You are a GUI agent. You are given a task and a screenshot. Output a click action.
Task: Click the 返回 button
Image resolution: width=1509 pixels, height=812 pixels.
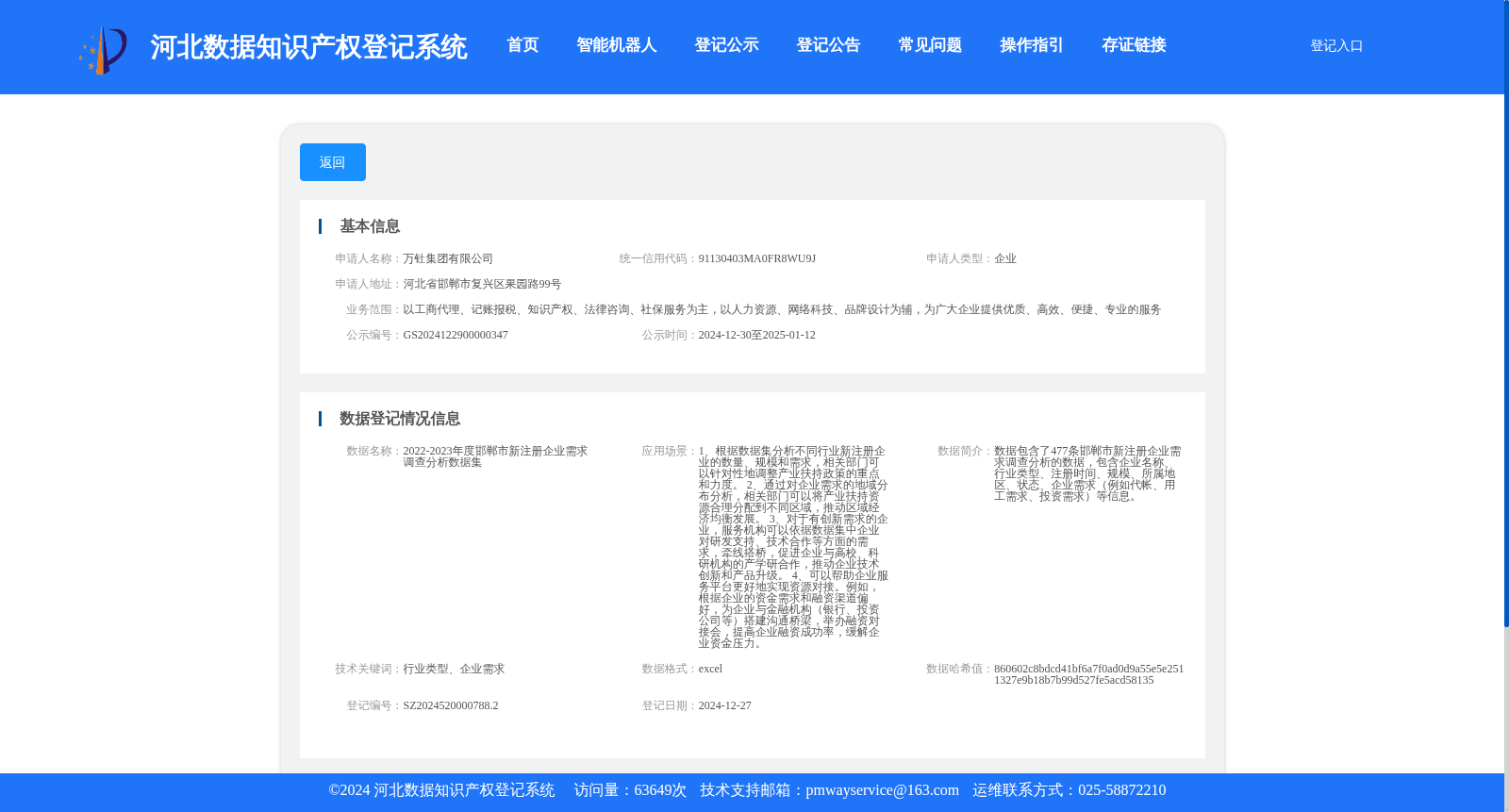pos(333,162)
